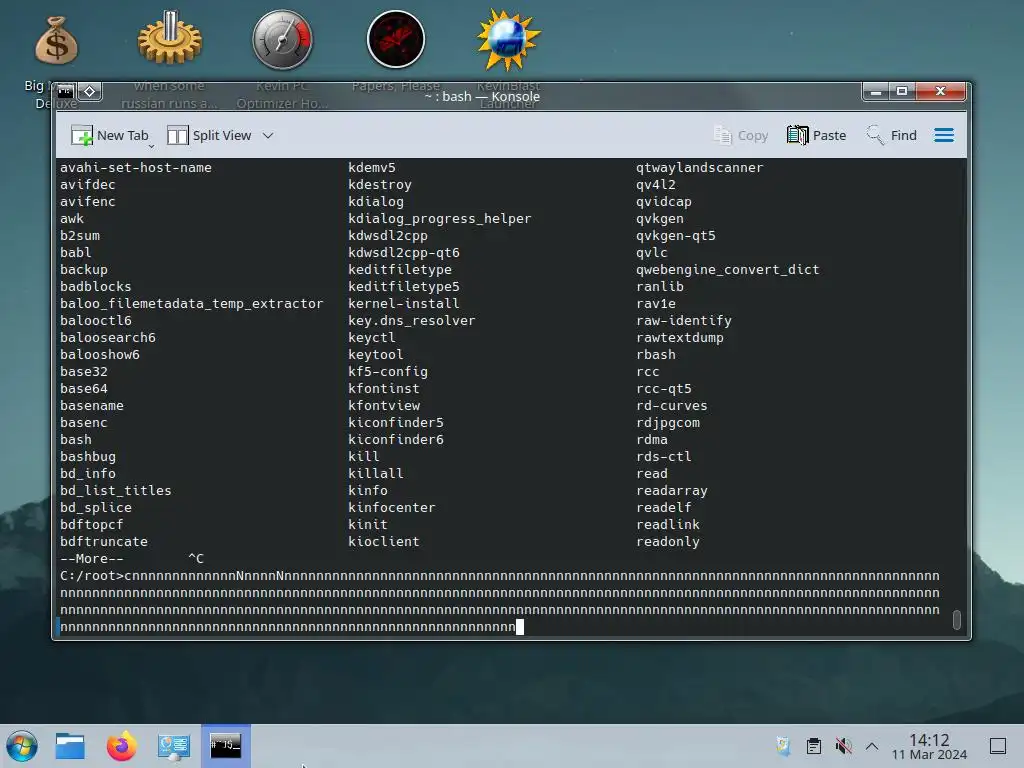This screenshot has width=1024, height=768.
Task: Click 'readonly' in terminal output
Action: pyautogui.click(x=667, y=541)
